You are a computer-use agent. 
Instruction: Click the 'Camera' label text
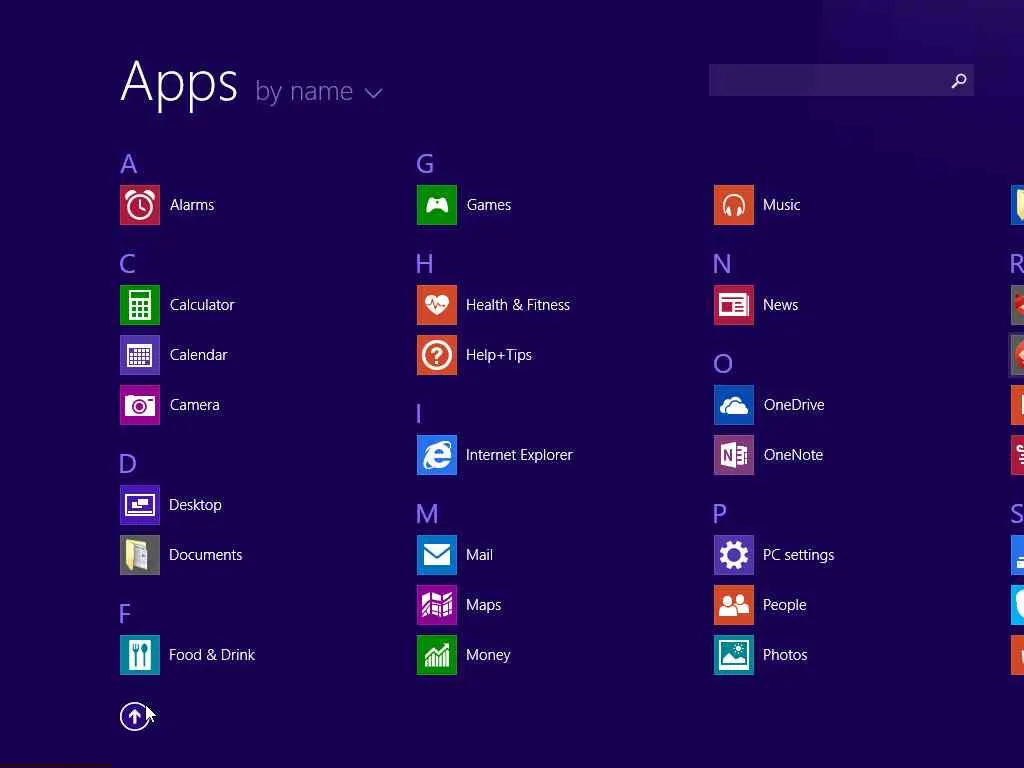tap(195, 405)
